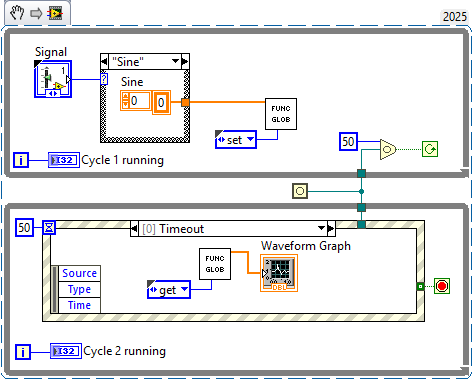The width and height of the screenshot is (473, 380).
Task: Go to previous event case before Timeout
Action: (x=134, y=229)
